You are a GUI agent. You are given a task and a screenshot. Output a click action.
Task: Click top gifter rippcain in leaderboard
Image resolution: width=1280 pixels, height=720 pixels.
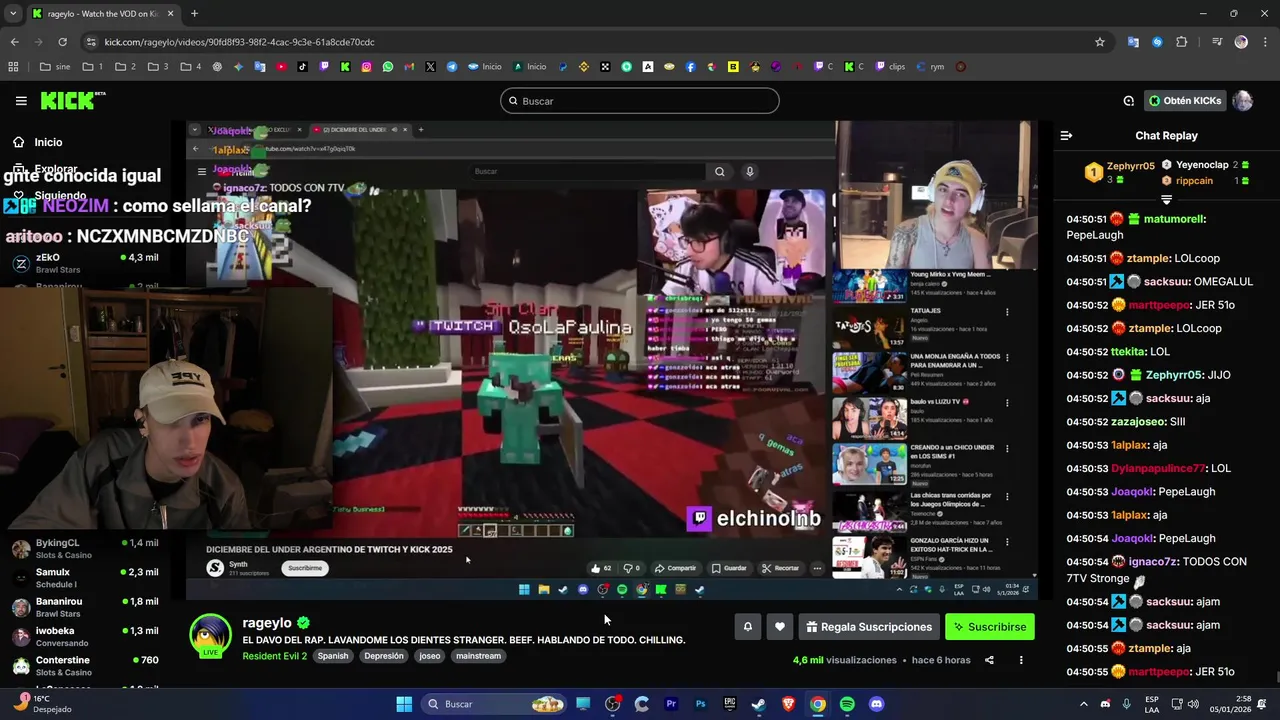pyautogui.click(x=1194, y=181)
